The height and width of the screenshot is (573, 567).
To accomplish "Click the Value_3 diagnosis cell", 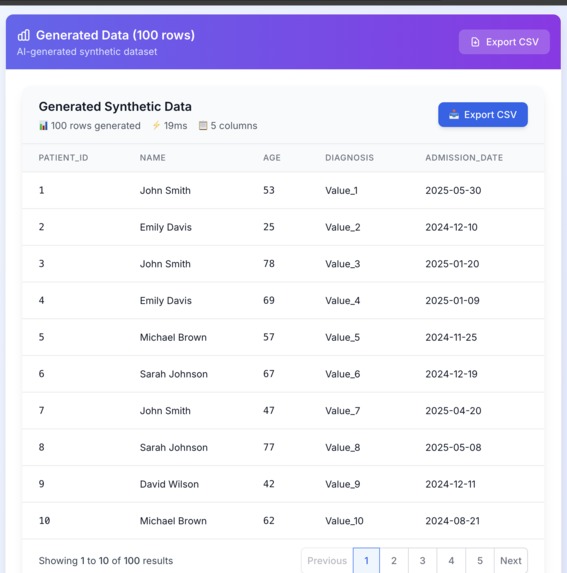I will click(343, 264).
